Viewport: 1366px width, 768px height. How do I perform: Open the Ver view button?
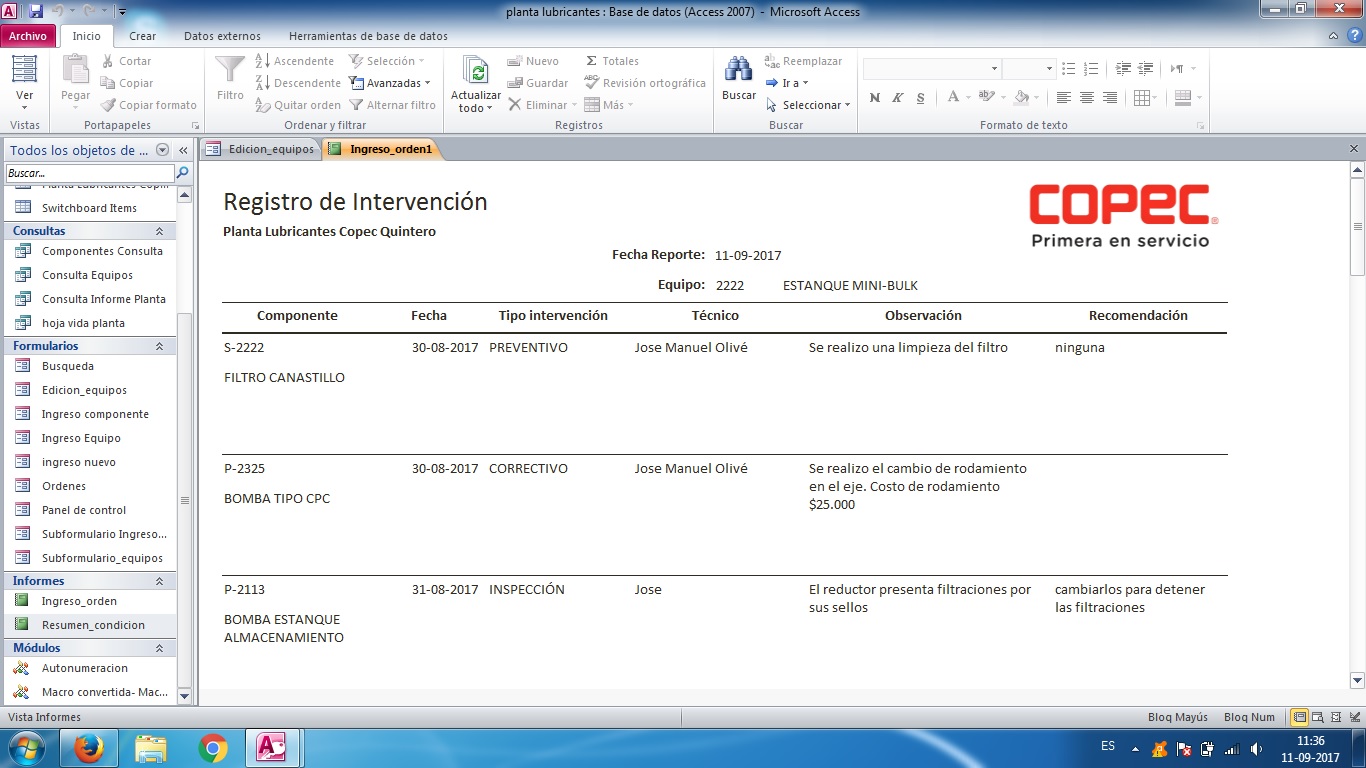[x=24, y=82]
